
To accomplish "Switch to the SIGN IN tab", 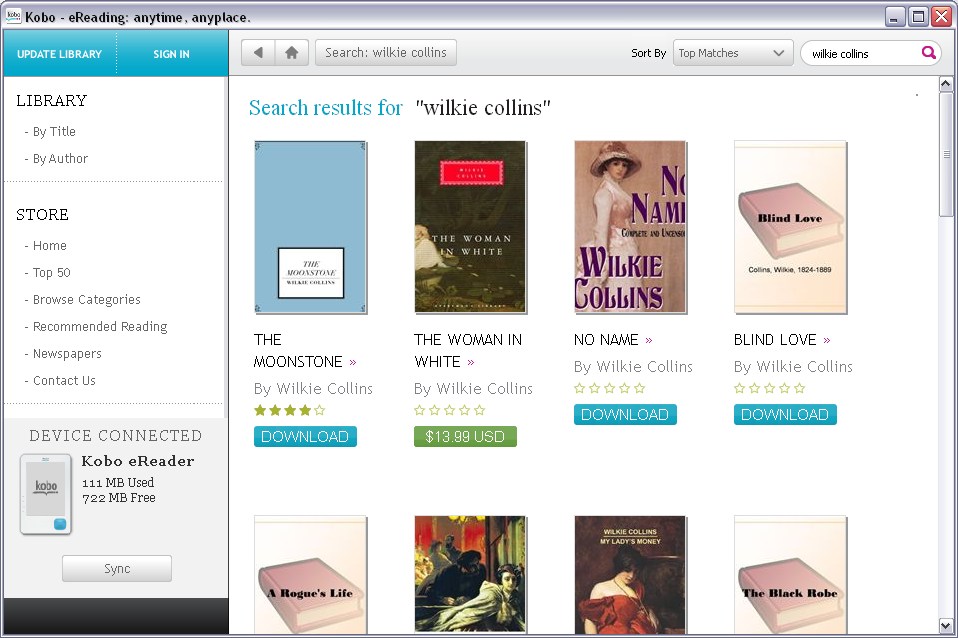I will point(170,54).
